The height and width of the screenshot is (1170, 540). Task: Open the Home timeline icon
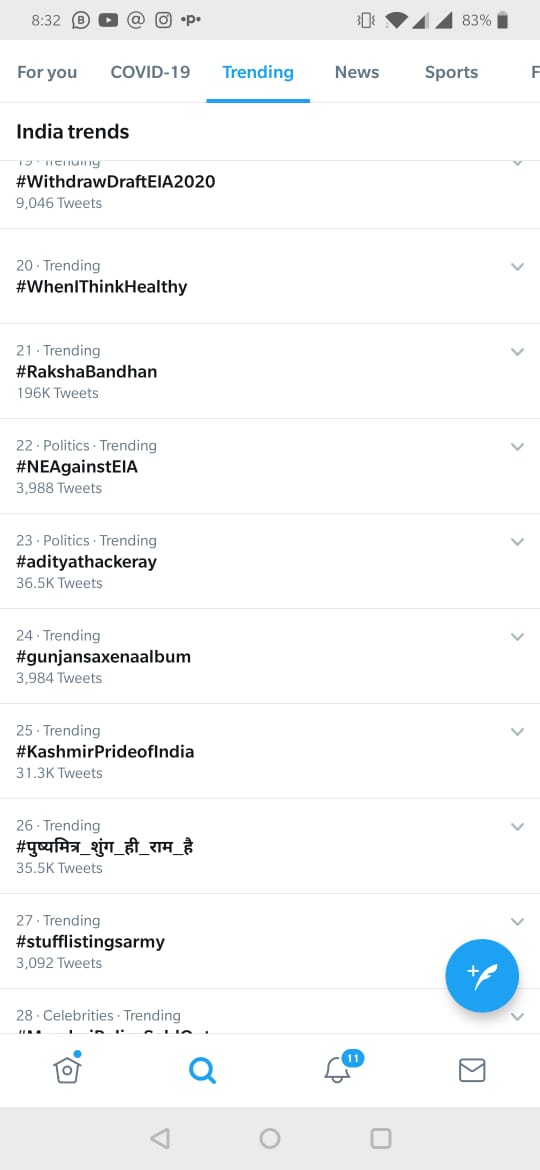coord(67,1069)
